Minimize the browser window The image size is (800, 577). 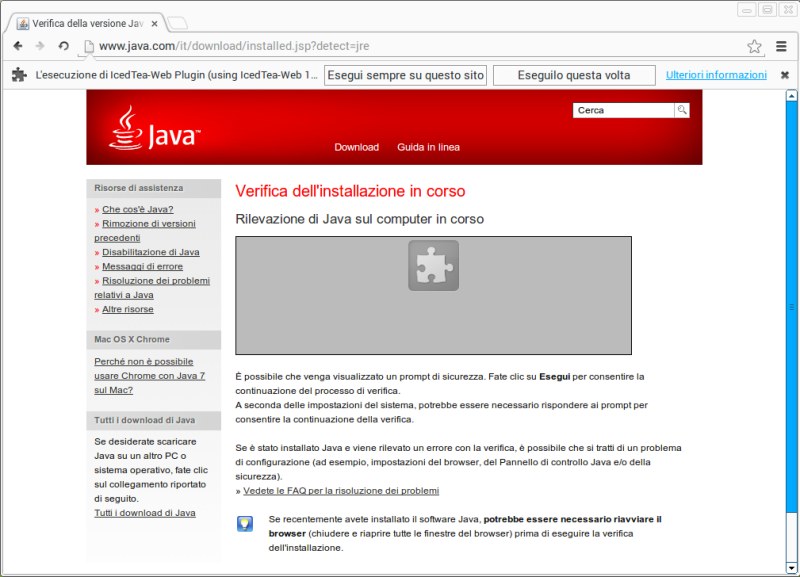tap(747, 9)
